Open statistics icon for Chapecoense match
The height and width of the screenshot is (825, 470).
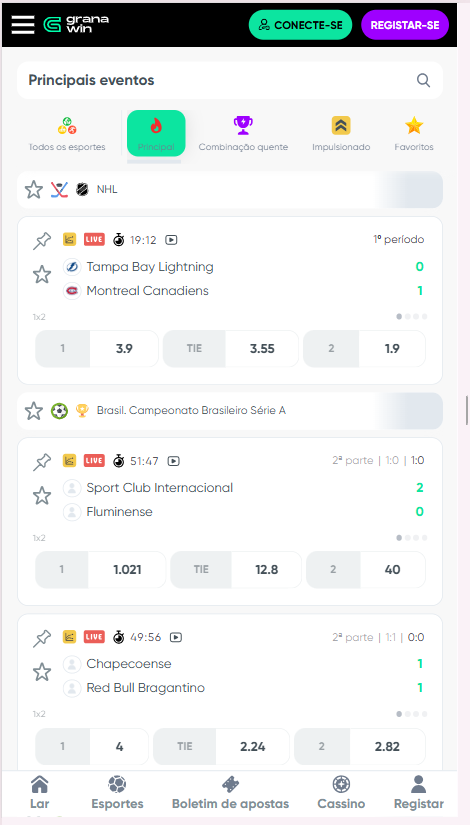tap(69, 637)
